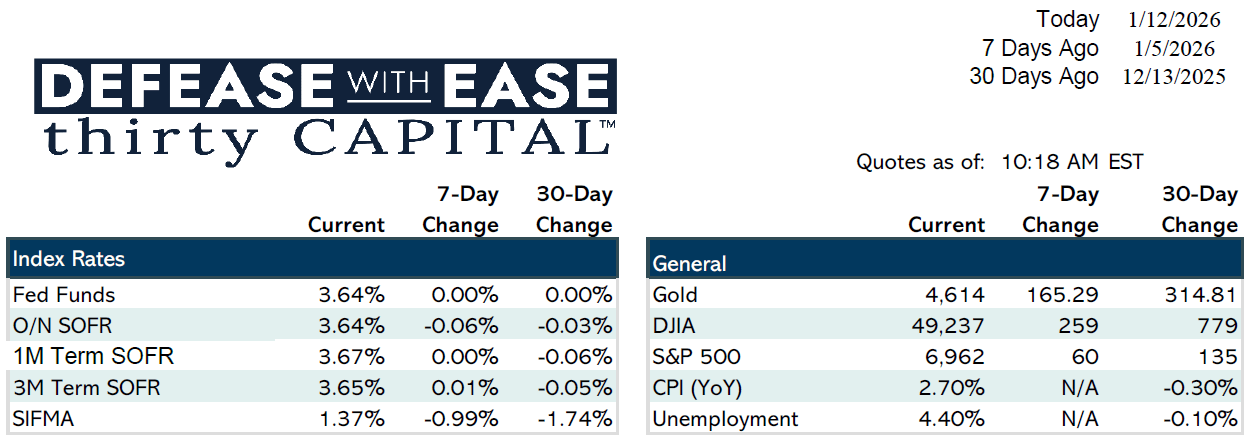Click the O/N SOFR row label
The height and width of the screenshot is (442, 1250).
tap(63, 326)
